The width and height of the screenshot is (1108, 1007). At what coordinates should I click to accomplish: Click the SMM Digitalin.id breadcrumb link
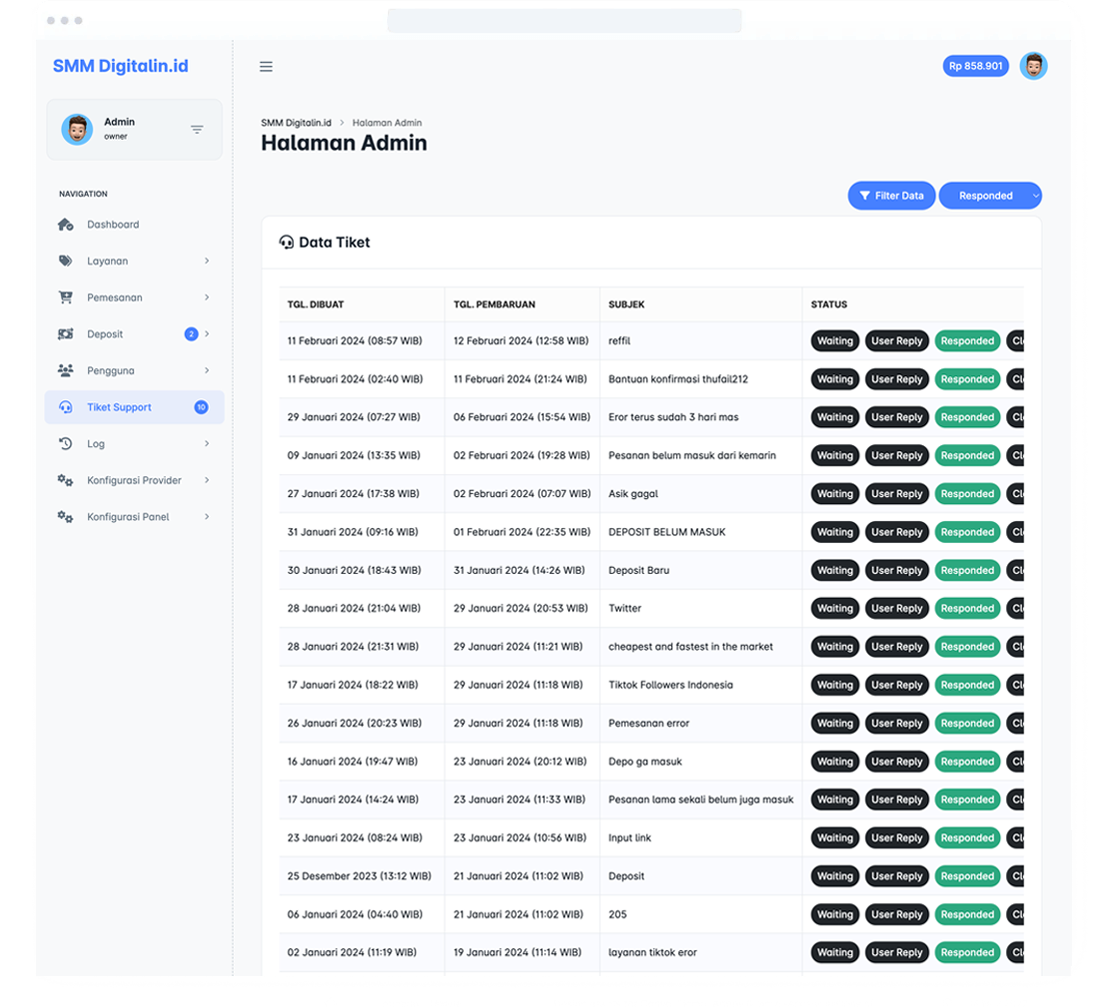296,122
